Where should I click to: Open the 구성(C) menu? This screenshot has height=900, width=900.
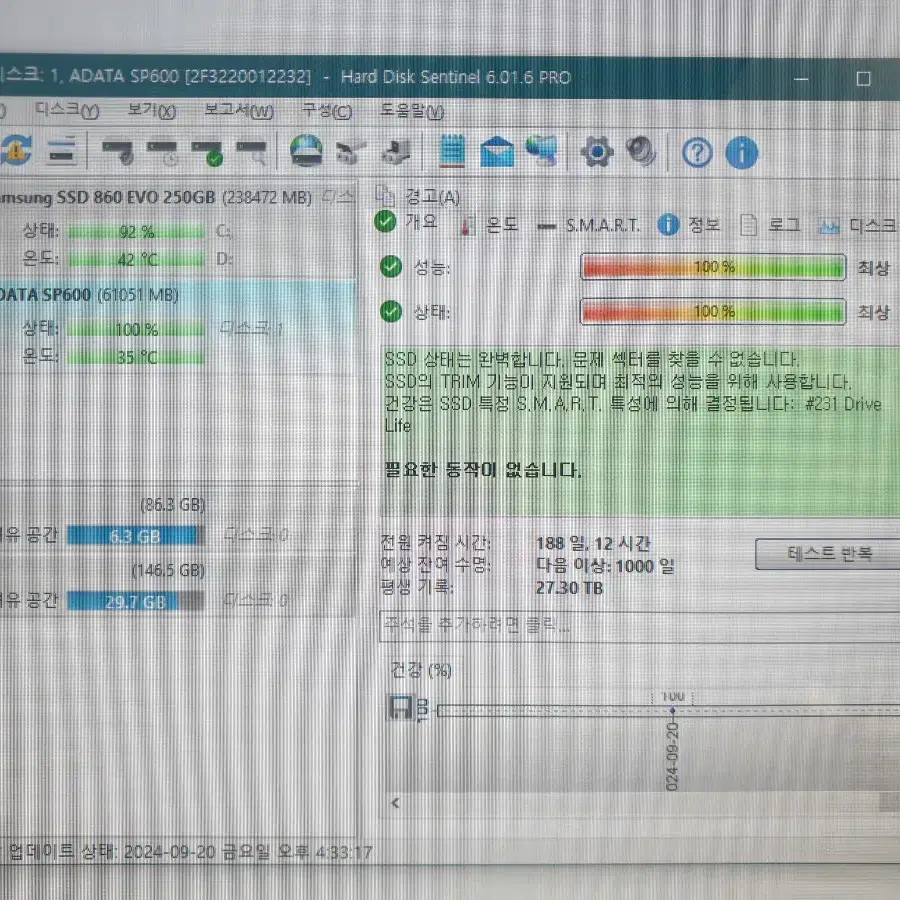pos(327,110)
